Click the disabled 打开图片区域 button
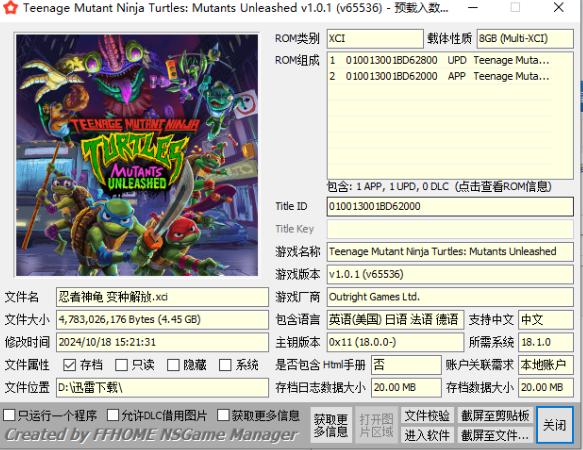Image resolution: width=583 pixels, height=450 pixels. 376,425
